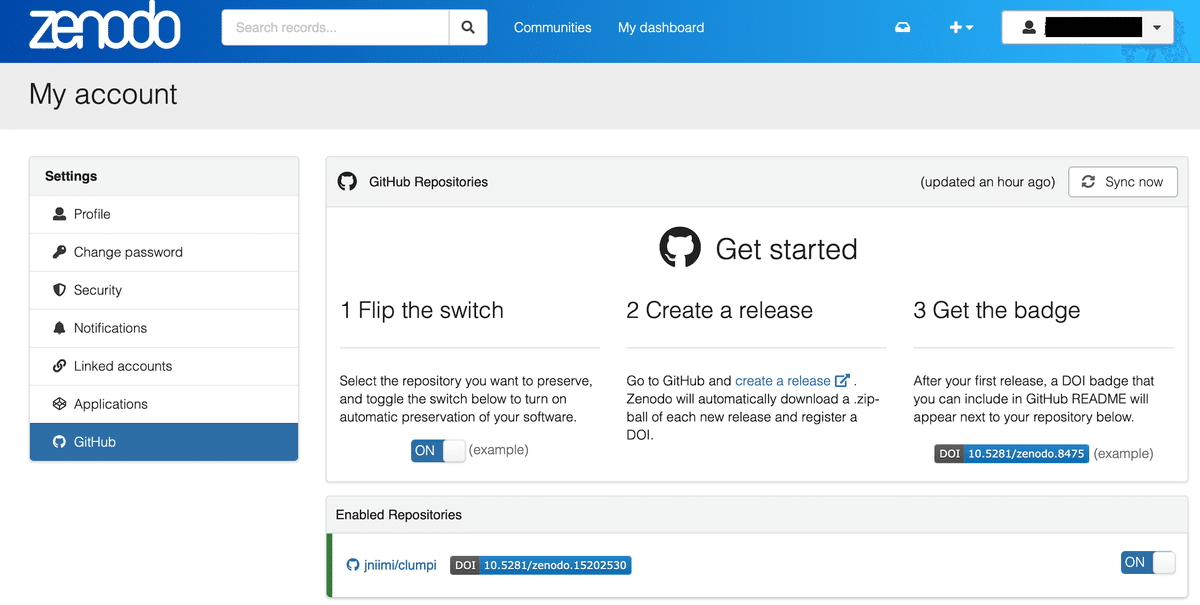Open the inbox tray icon
Image resolution: width=1200 pixels, height=605 pixels.
click(x=903, y=28)
